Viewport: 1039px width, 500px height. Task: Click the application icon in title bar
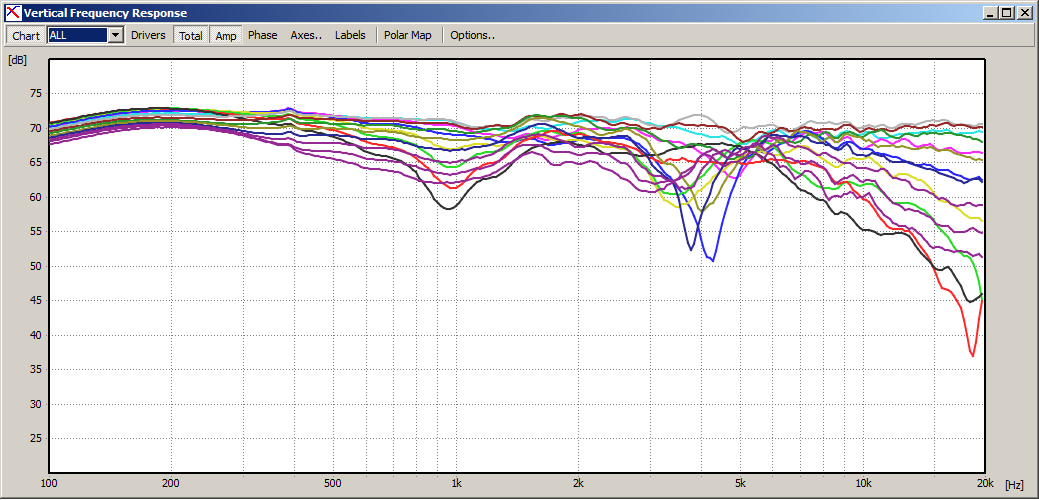click(13, 13)
